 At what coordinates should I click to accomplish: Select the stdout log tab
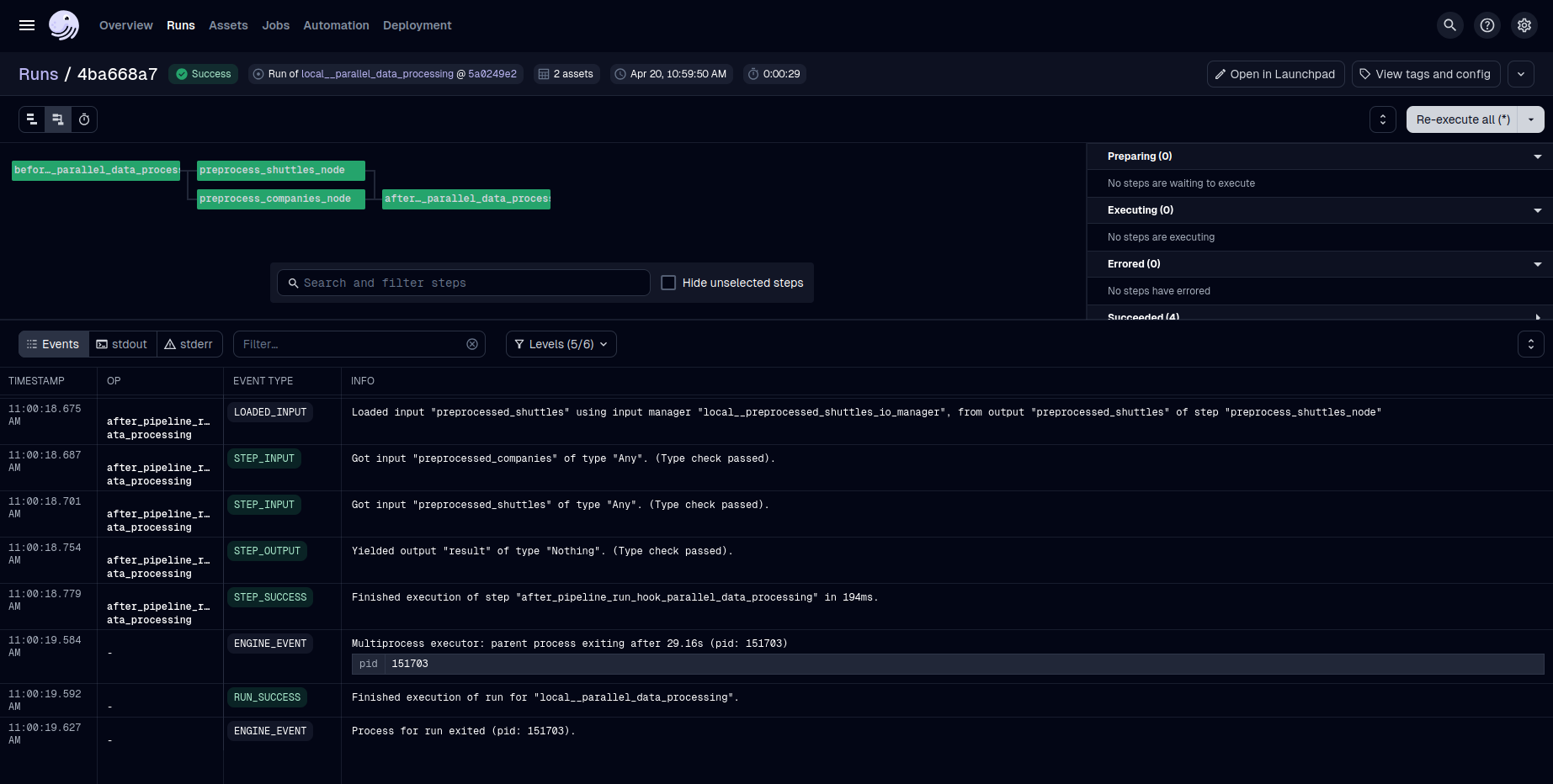123,344
